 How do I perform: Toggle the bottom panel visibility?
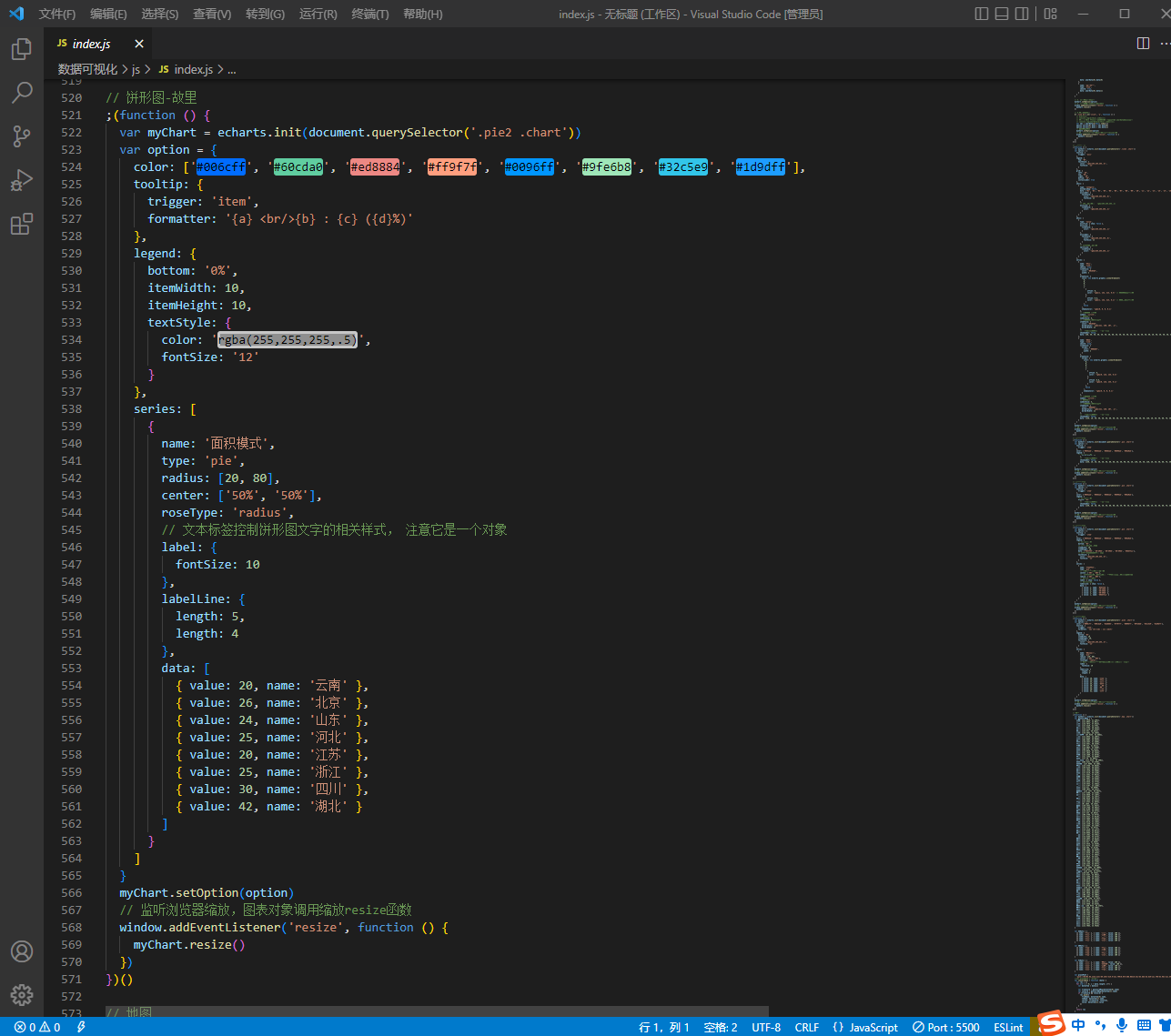click(x=1002, y=14)
